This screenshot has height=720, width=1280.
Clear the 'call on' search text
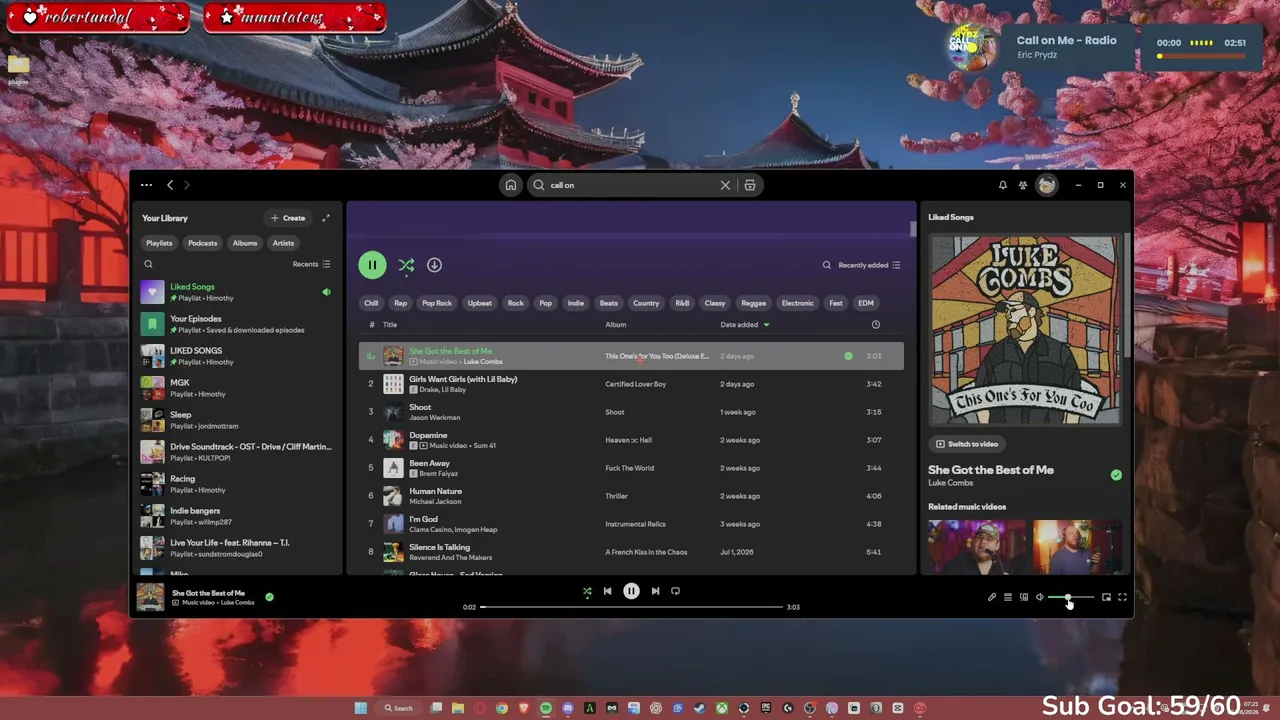[x=725, y=185]
